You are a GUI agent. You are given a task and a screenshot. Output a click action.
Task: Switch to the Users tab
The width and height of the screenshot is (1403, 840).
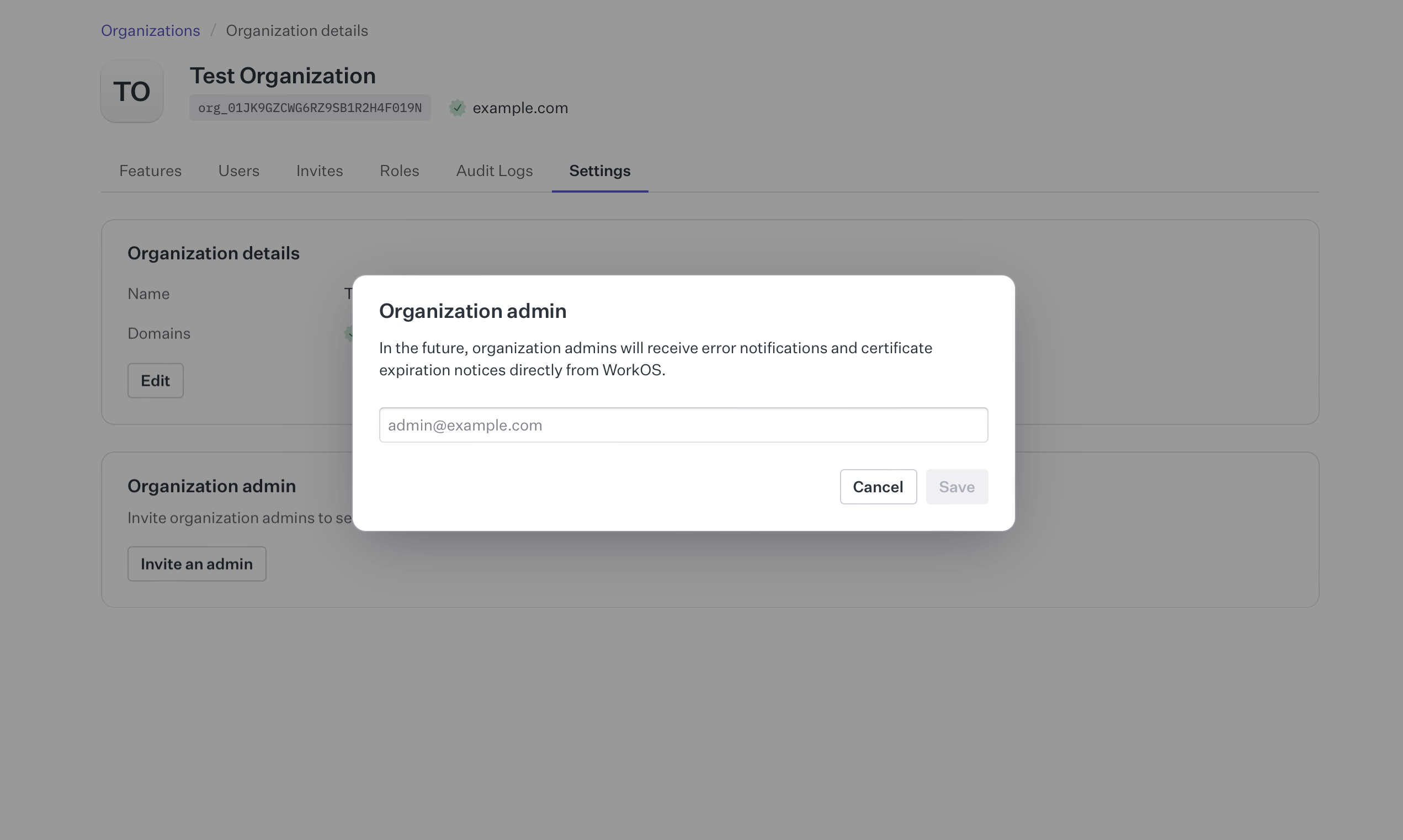point(238,171)
